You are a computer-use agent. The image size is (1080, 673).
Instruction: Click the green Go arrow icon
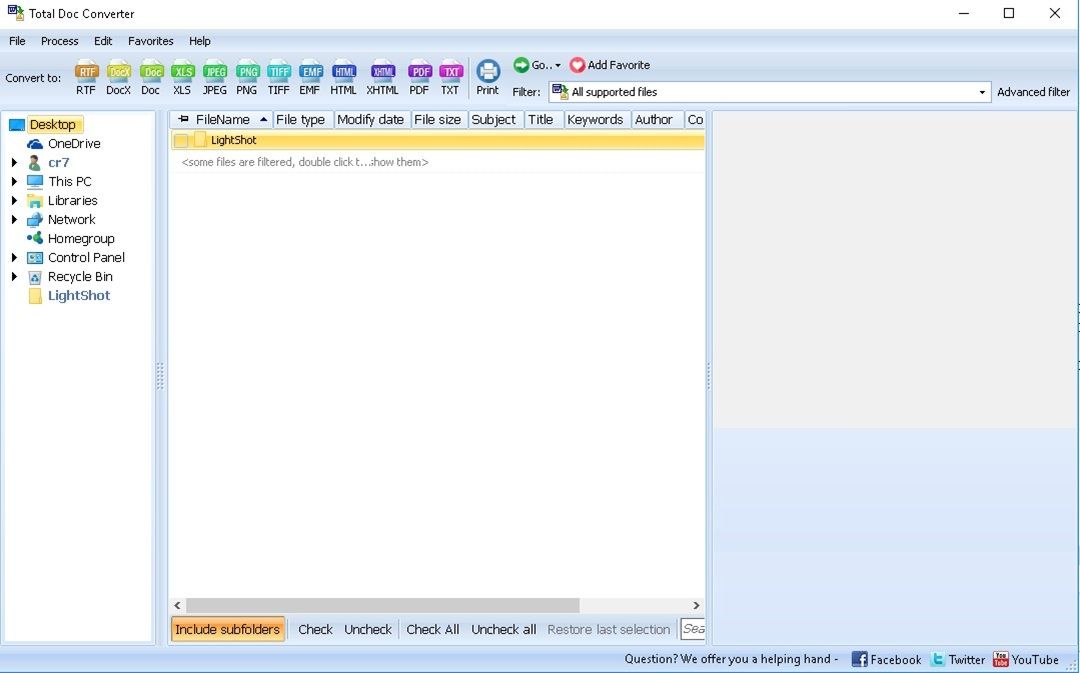click(x=521, y=65)
